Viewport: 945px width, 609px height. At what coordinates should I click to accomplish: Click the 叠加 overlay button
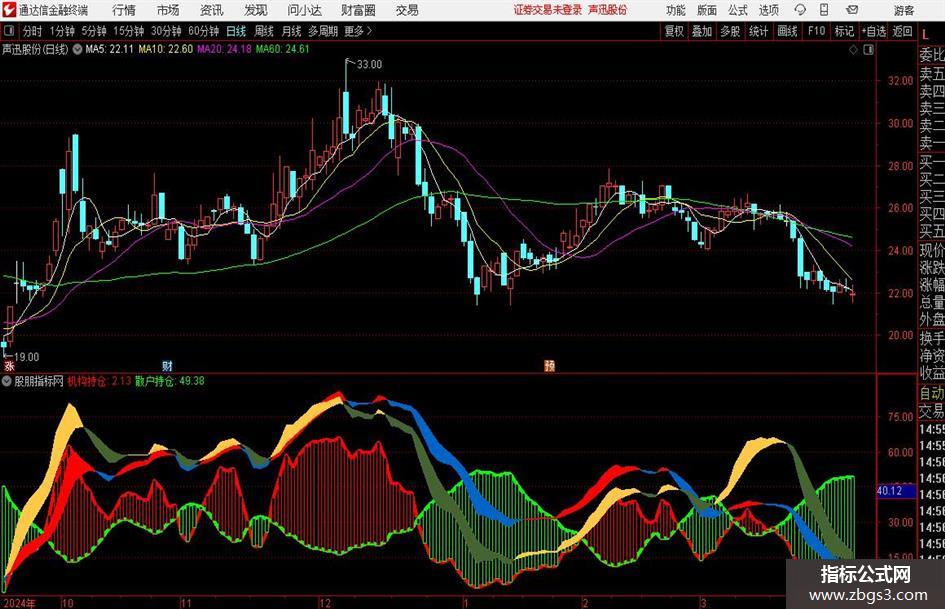[x=702, y=31]
